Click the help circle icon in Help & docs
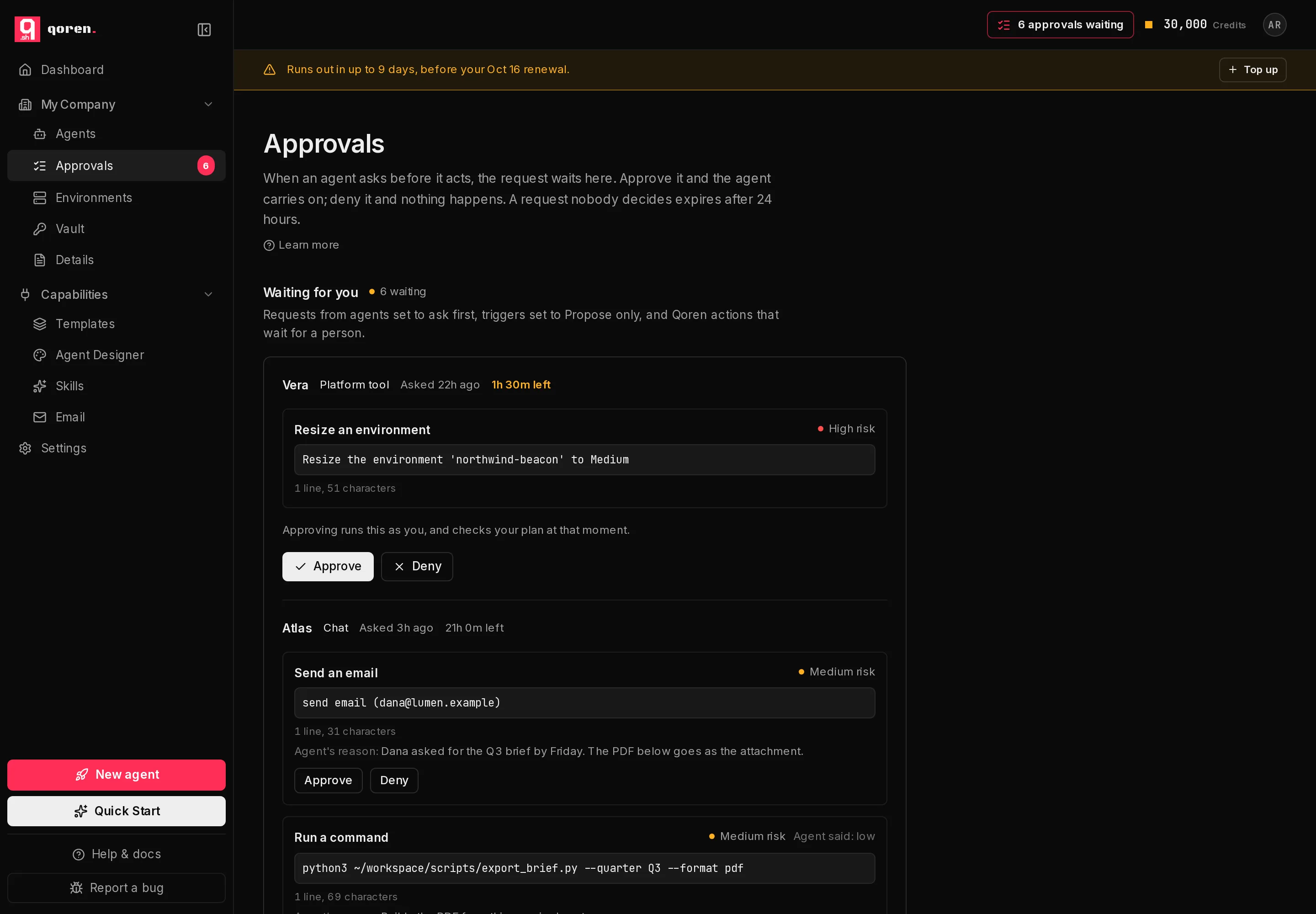 point(79,855)
